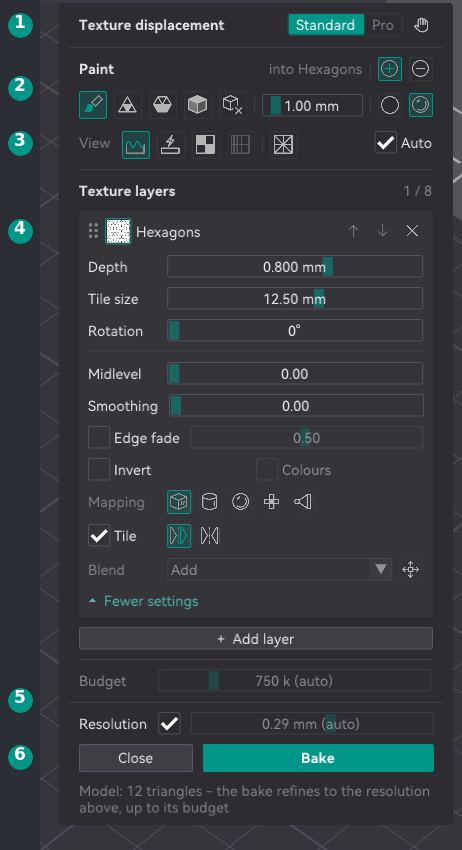The width and height of the screenshot is (462, 850).
Task: Remove the Hexagons layer with the X
Action: click(412, 231)
